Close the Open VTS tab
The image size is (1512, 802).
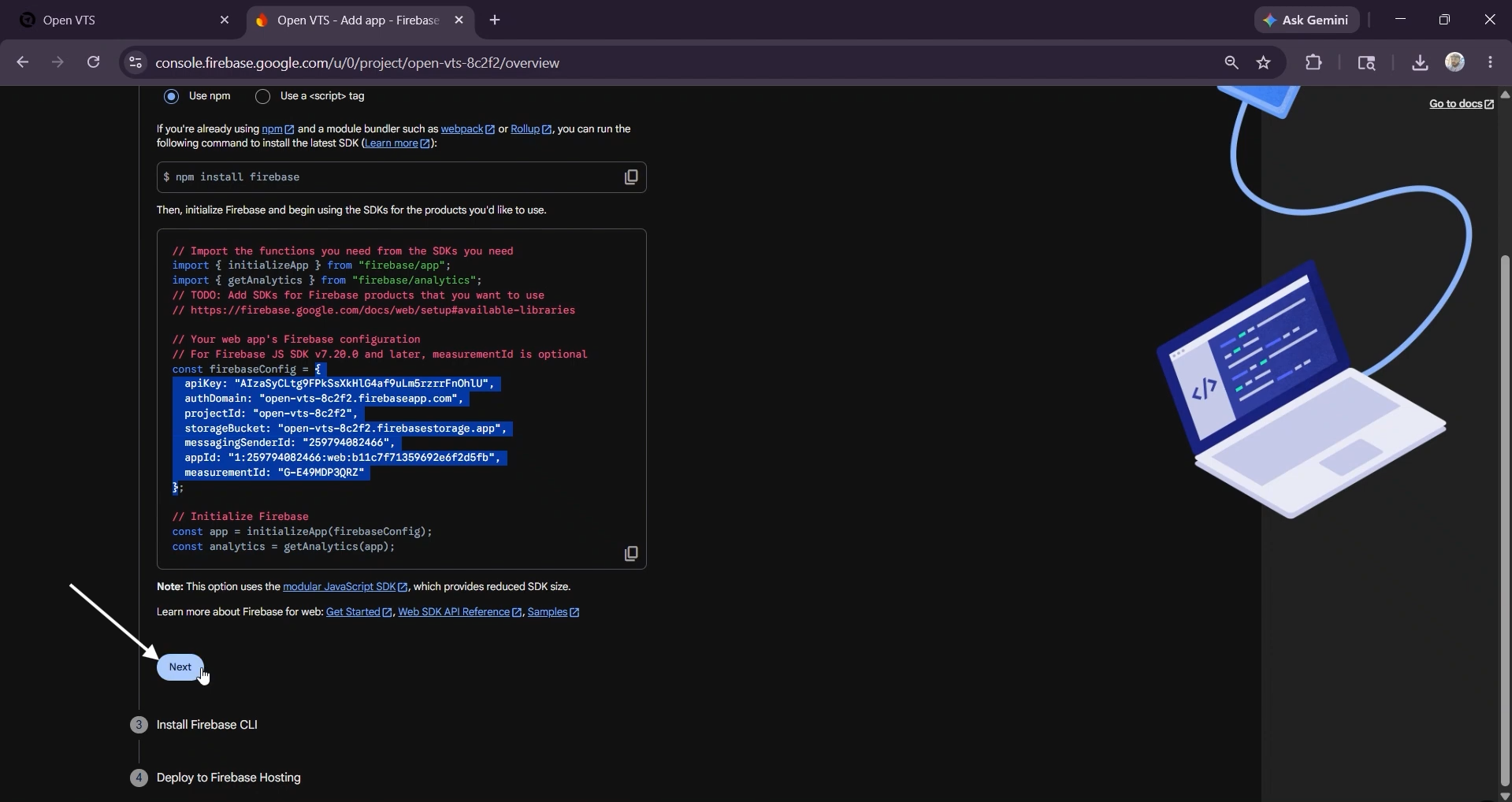[225, 20]
